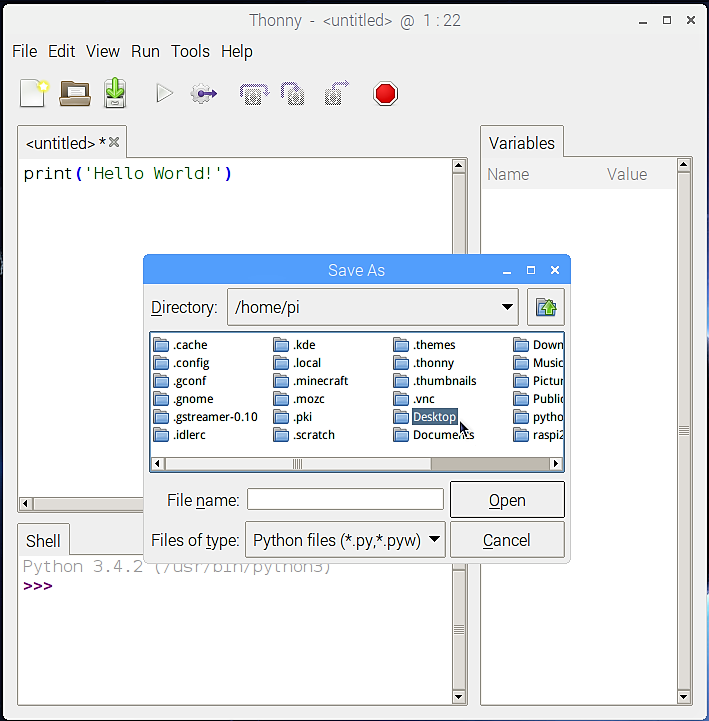Viewport: 709px width, 721px height.
Task: Expand the Directory path dropdown
Action: [507, 307]
